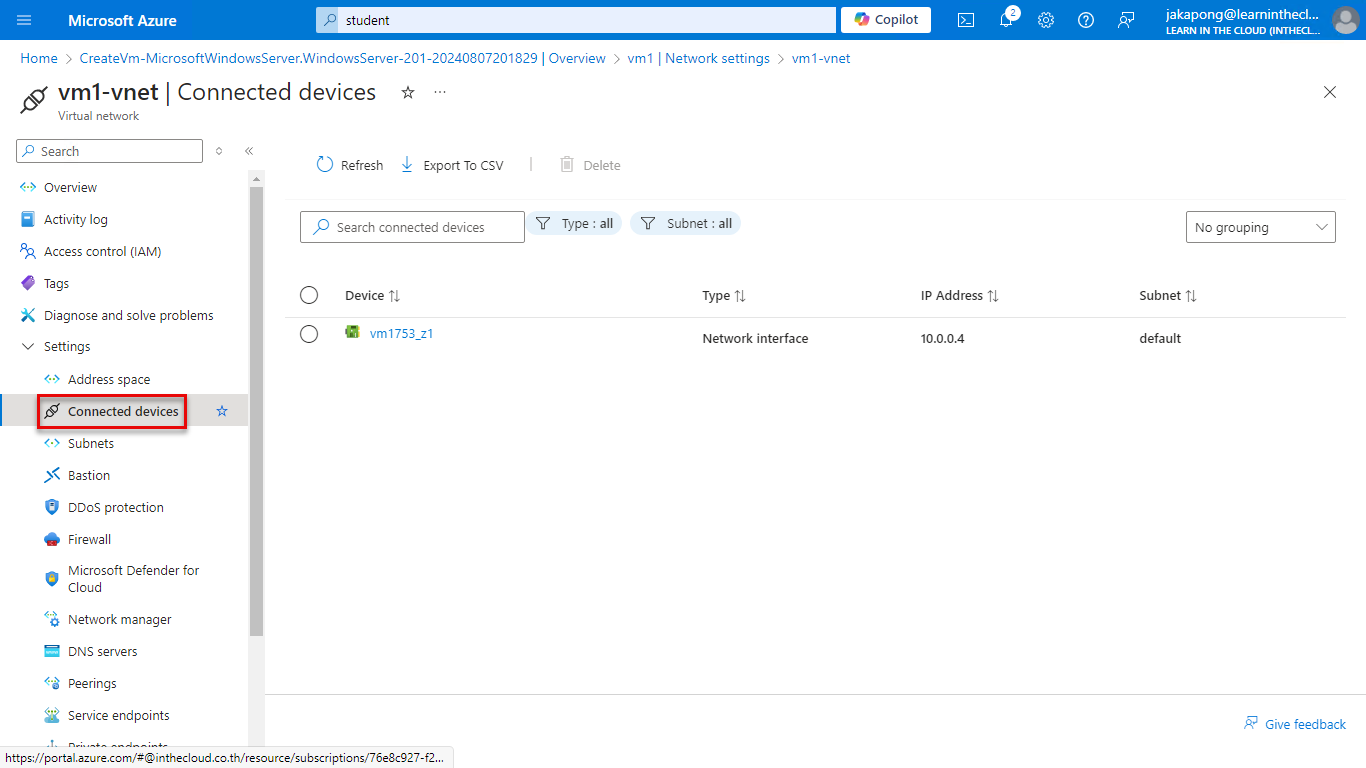Sort by IP Address column arrows
The image size is (1366, 768).
pyautogui.click(x=993, y=296)
